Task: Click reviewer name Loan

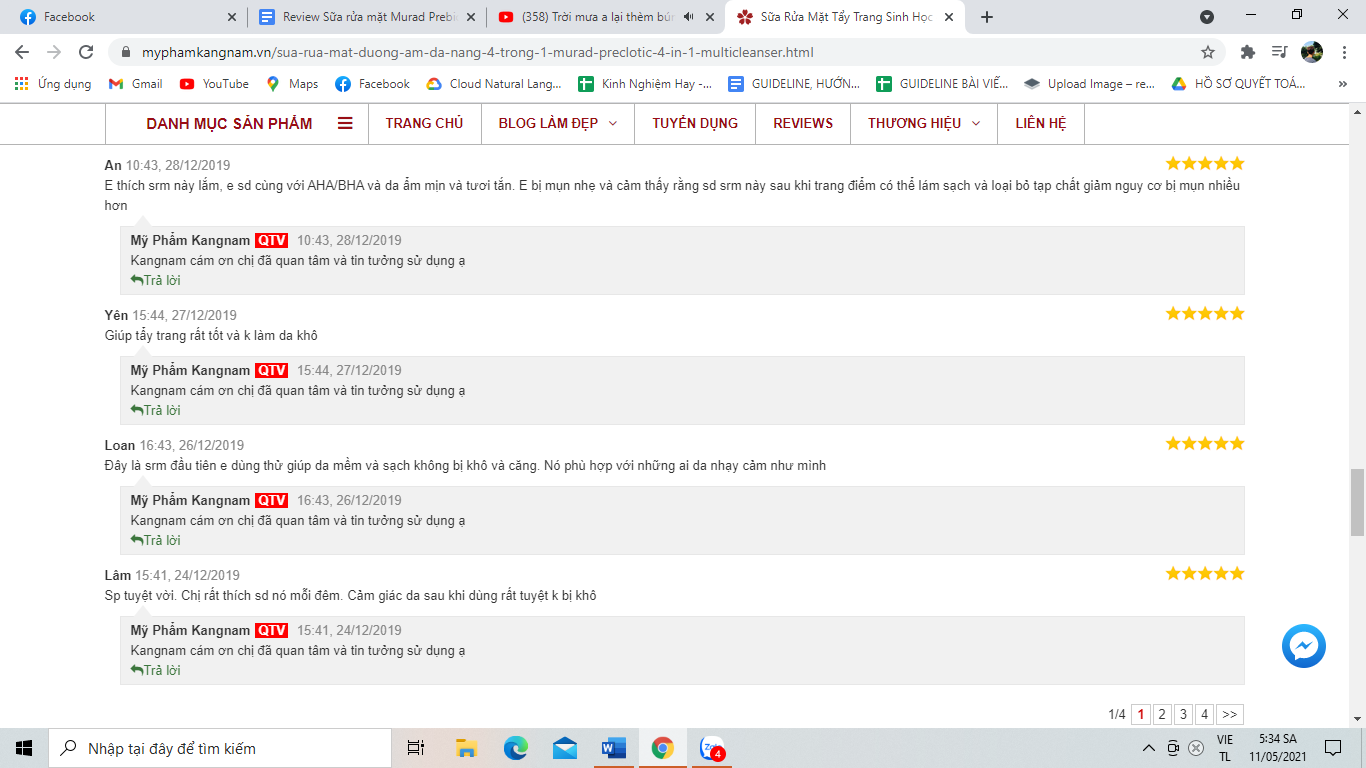Action: click(120, 445)
